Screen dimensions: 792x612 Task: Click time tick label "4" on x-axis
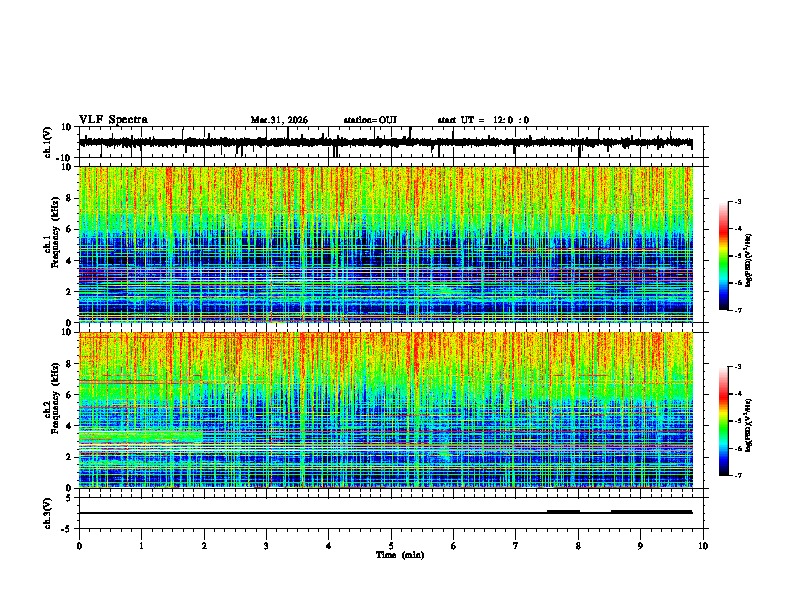pos(329,546)
